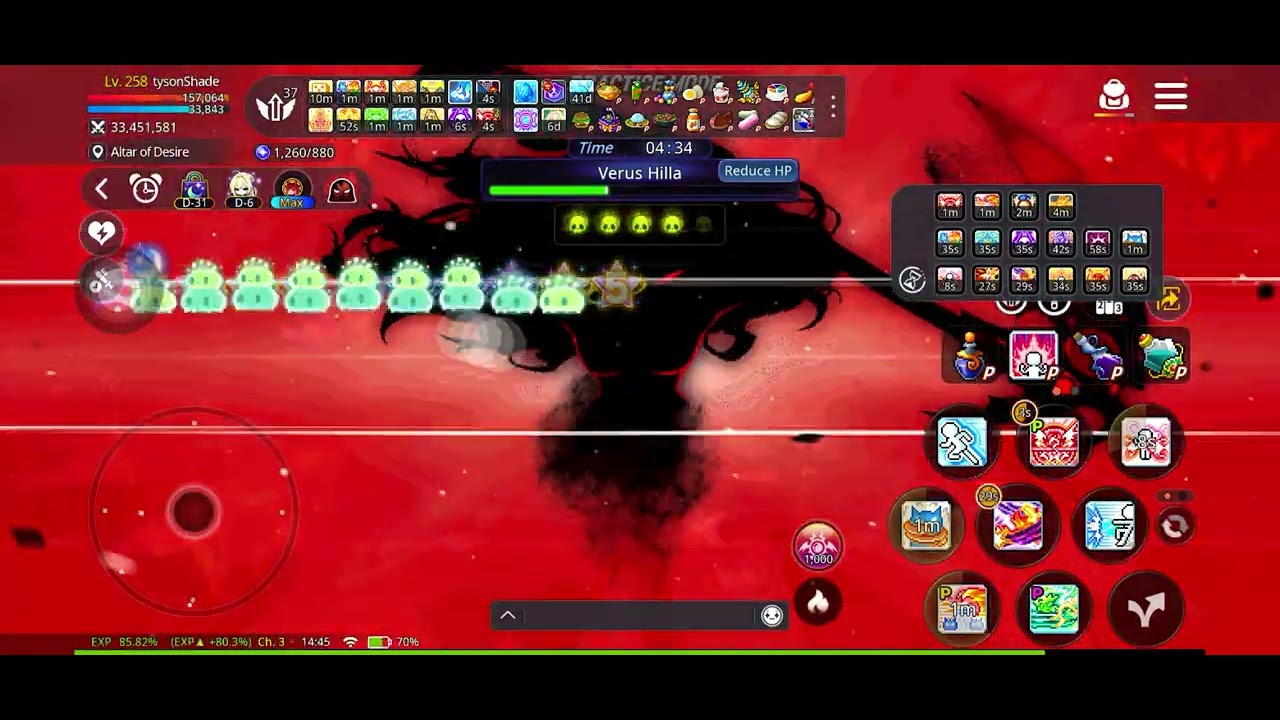Screen dimensions: 1280x720
Task: Tap the broken heart icon
Action: pyautogui.click(x=101, y=233)
